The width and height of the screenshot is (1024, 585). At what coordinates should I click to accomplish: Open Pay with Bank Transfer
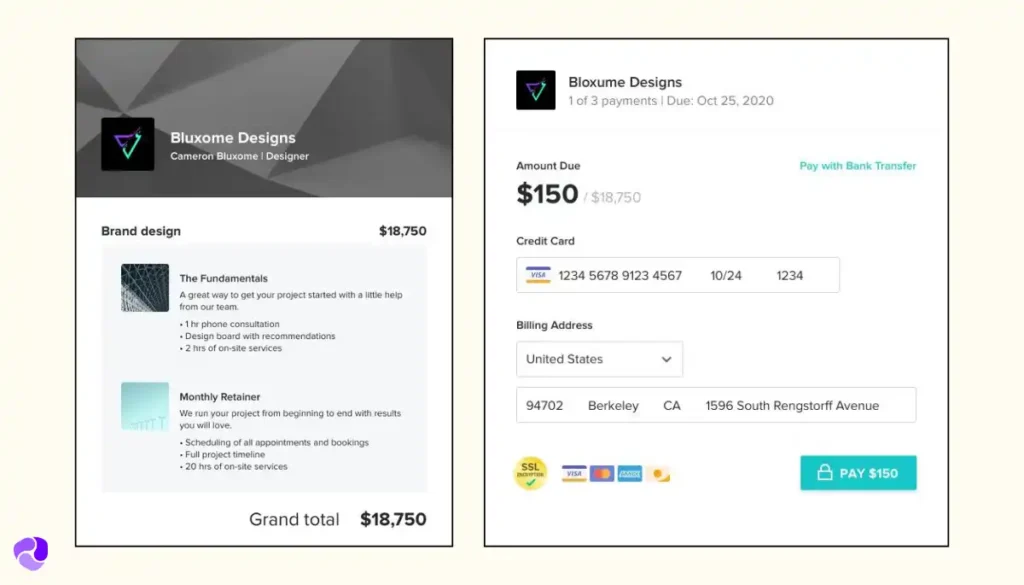point(857,166)
